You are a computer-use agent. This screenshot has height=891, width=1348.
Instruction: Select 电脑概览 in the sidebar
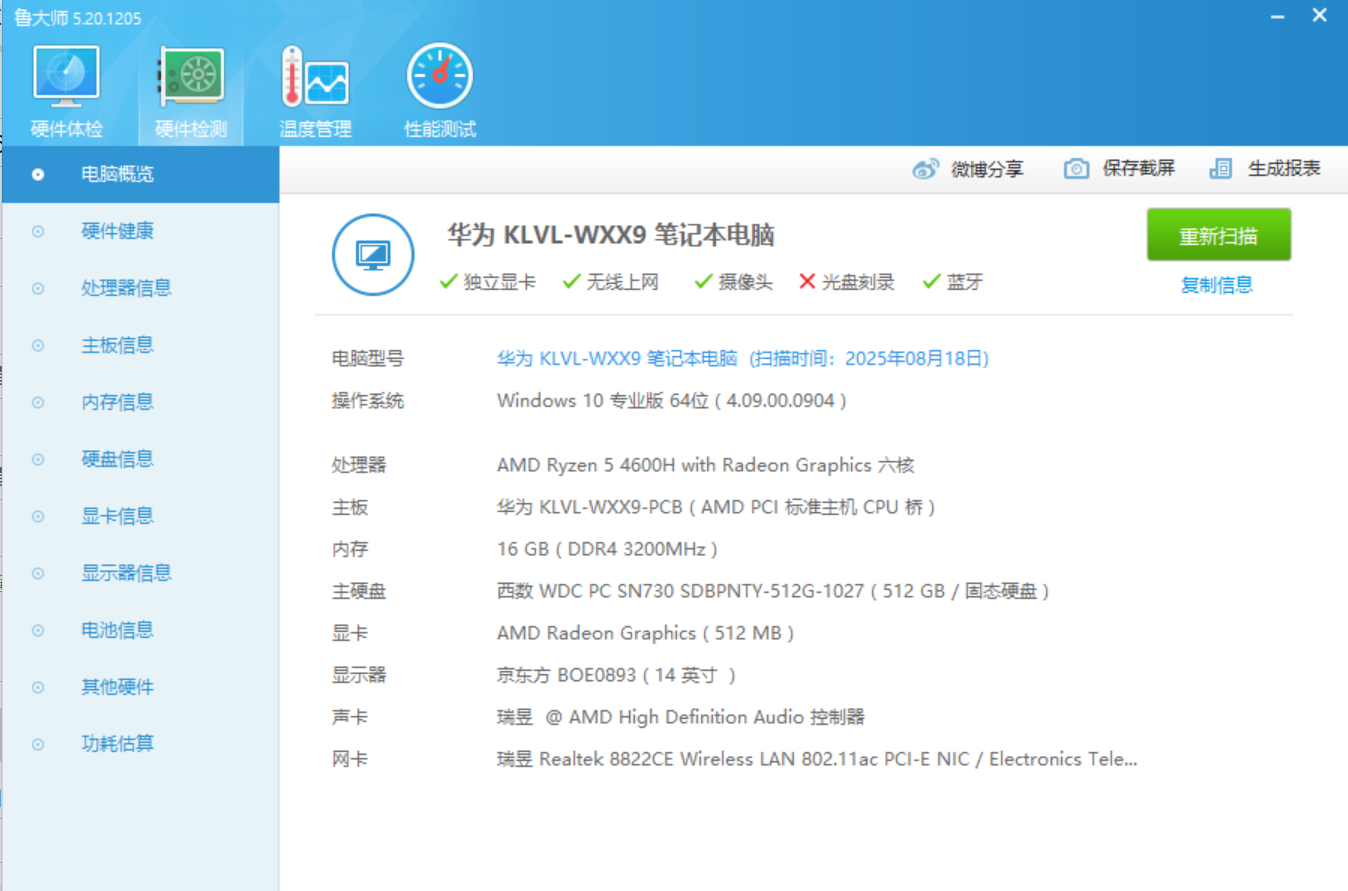[140, 174]
